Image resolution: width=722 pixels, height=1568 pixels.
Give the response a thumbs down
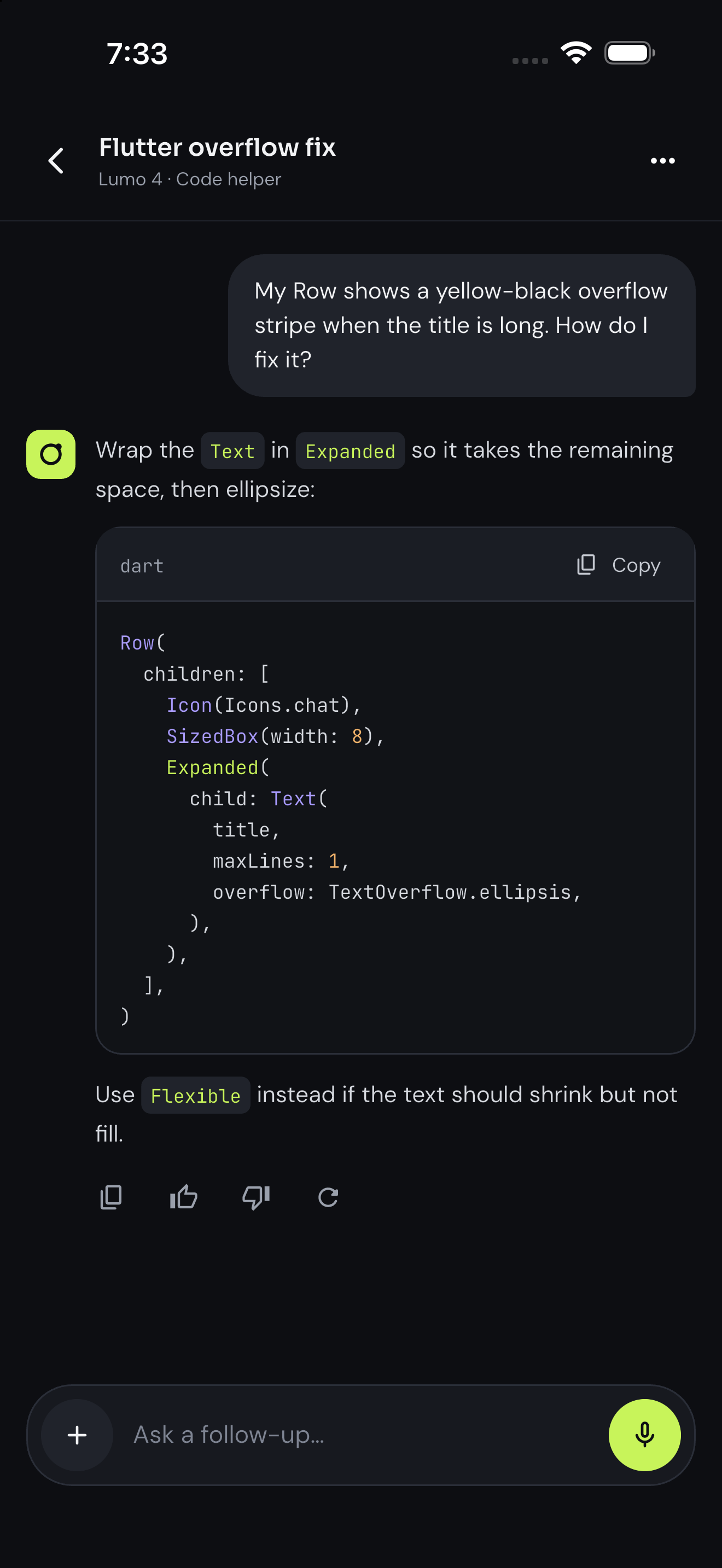tap(255, 1197)
